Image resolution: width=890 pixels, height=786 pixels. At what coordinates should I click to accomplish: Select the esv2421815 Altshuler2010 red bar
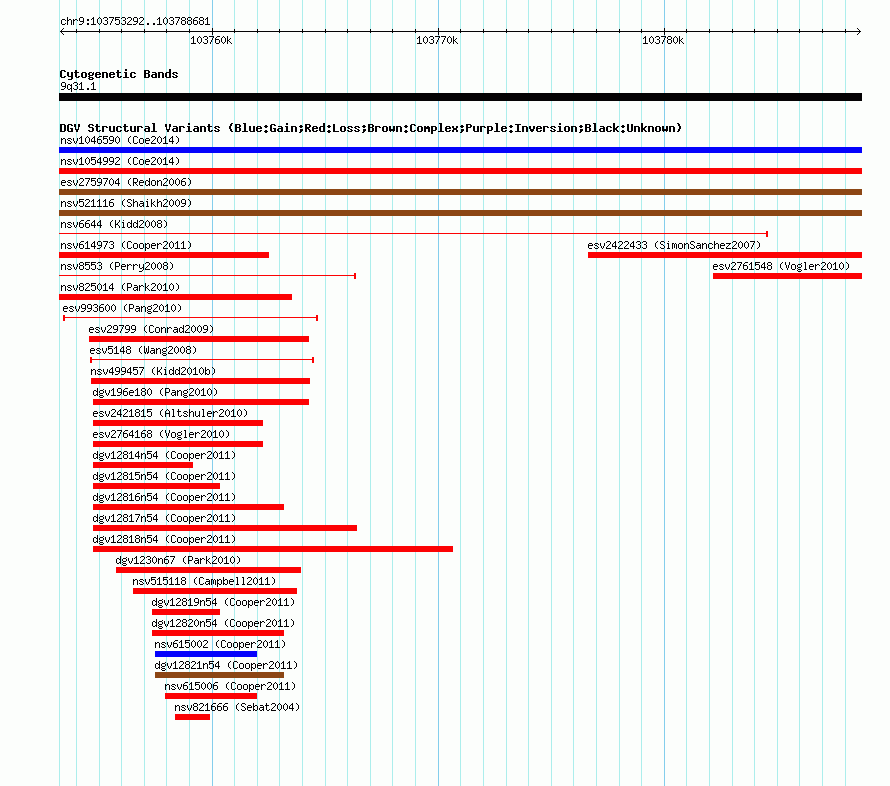tap(178, 423)
